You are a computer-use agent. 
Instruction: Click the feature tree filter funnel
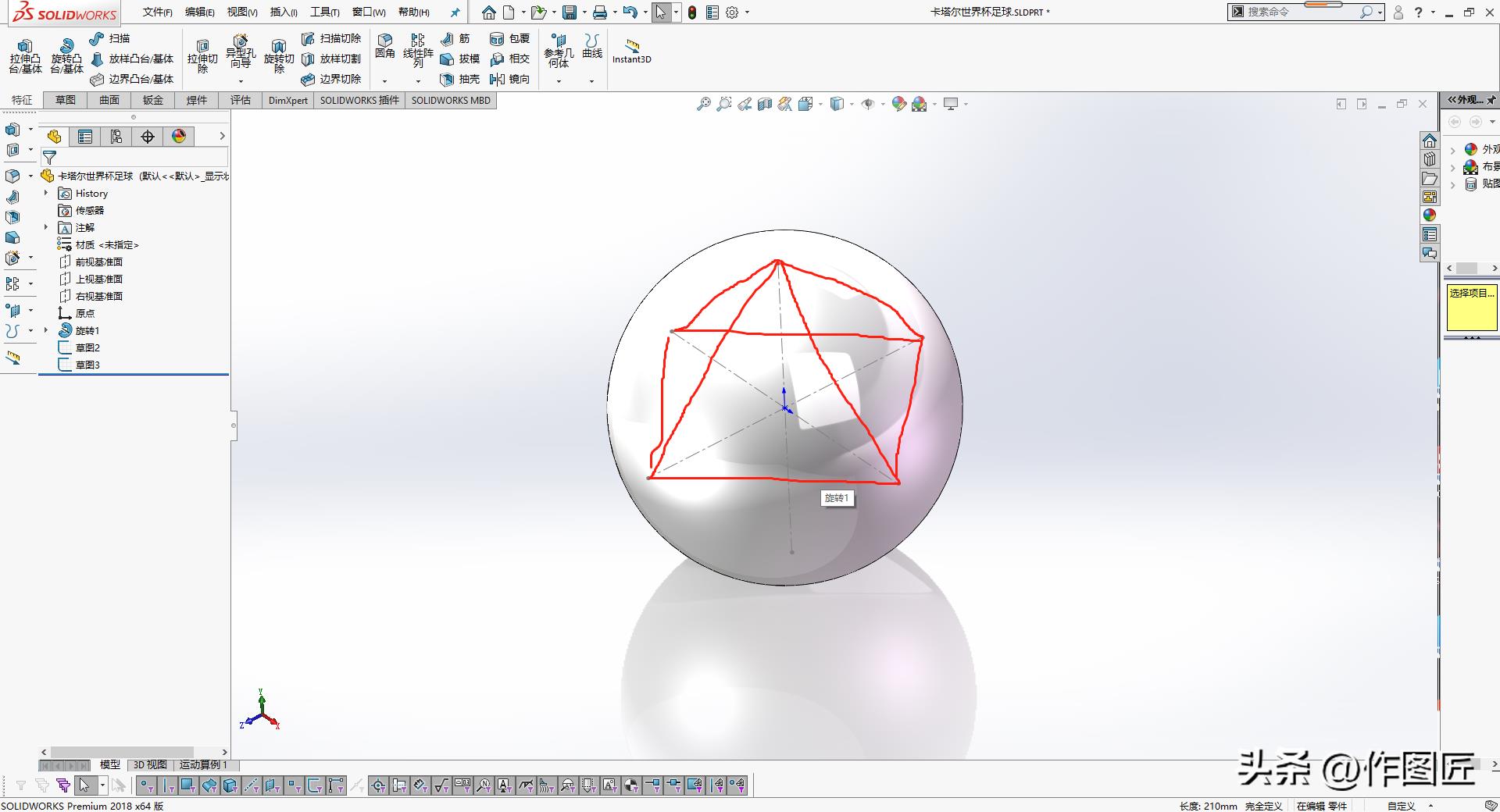(49, 157)
